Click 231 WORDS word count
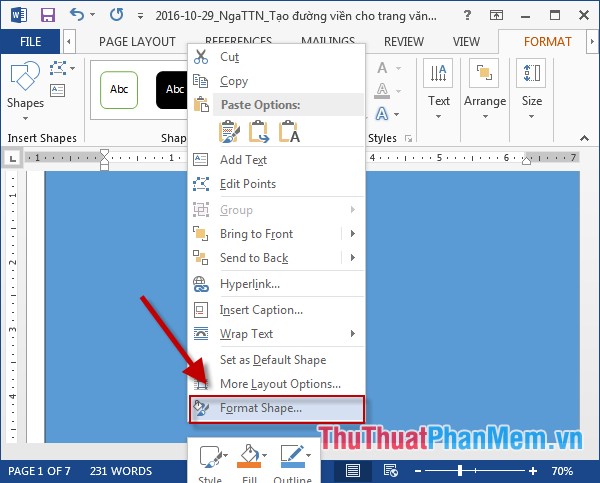This screenshot has height=483, width=600. pyautogui.click(x=121, y=471)
